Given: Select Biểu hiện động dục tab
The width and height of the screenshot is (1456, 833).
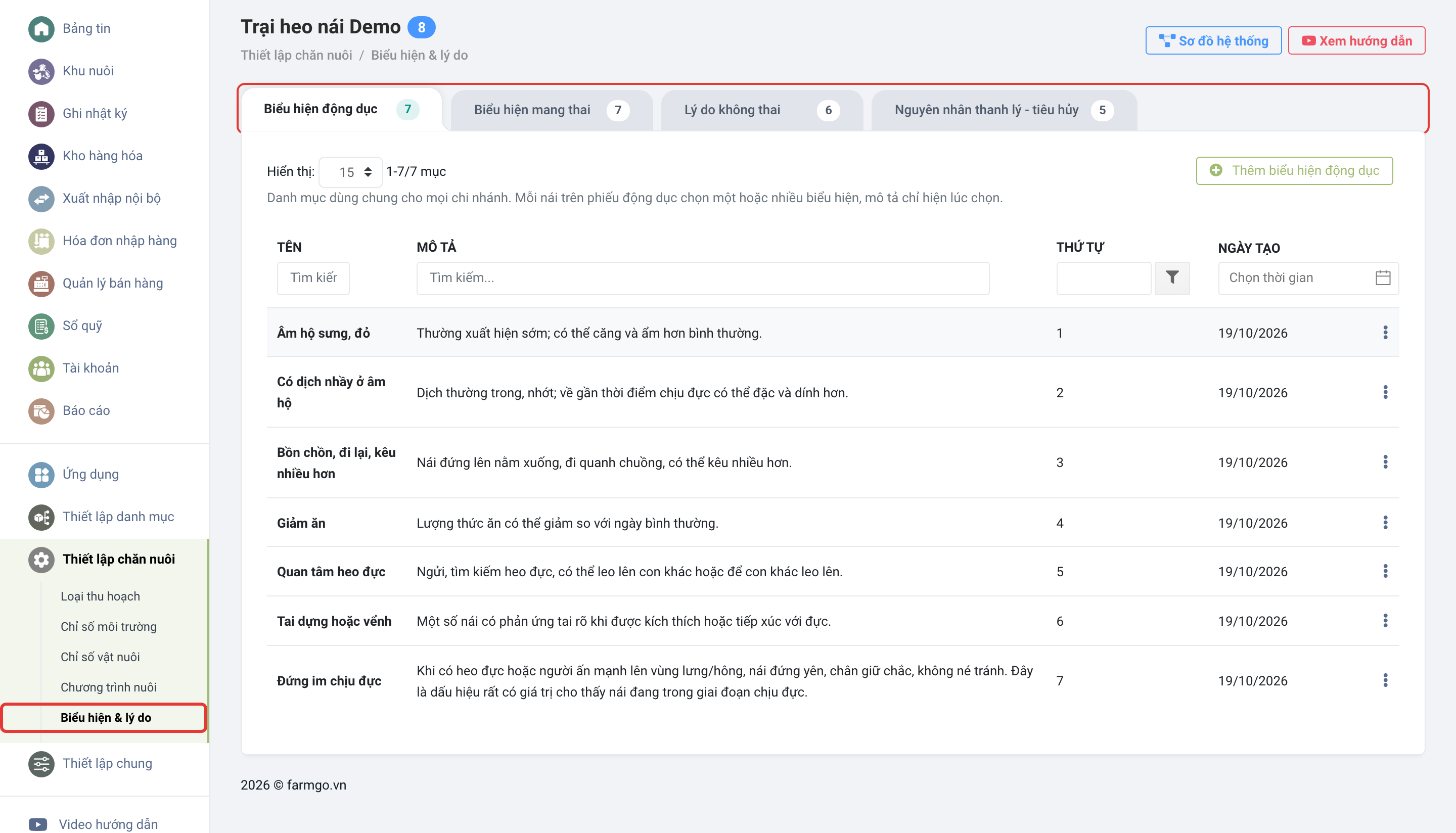Looking at the screenshot, I should point(342,109).
